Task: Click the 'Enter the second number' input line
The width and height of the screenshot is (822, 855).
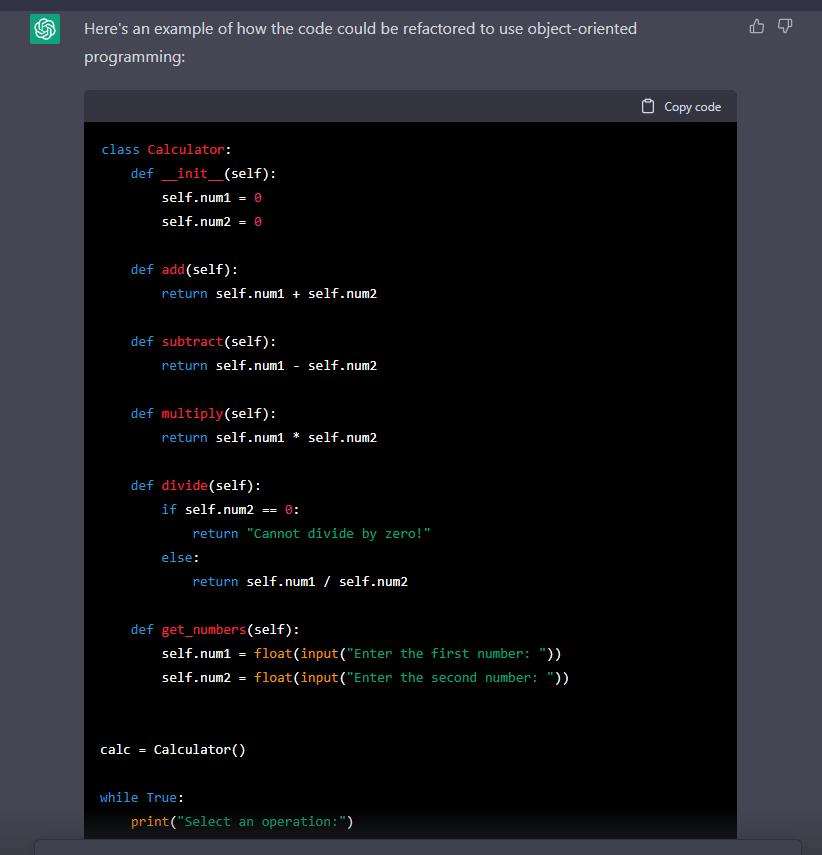Action: click(x=365, y=677)
